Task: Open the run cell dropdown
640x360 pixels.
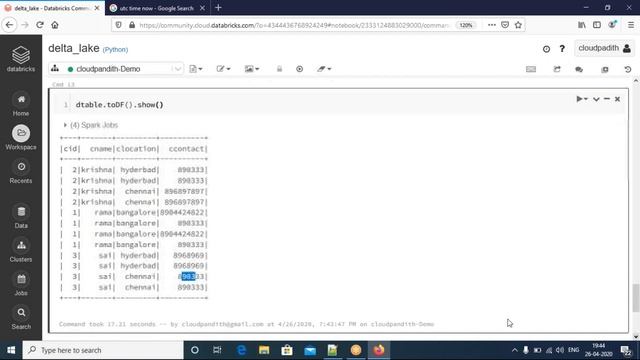Action: 582,99
